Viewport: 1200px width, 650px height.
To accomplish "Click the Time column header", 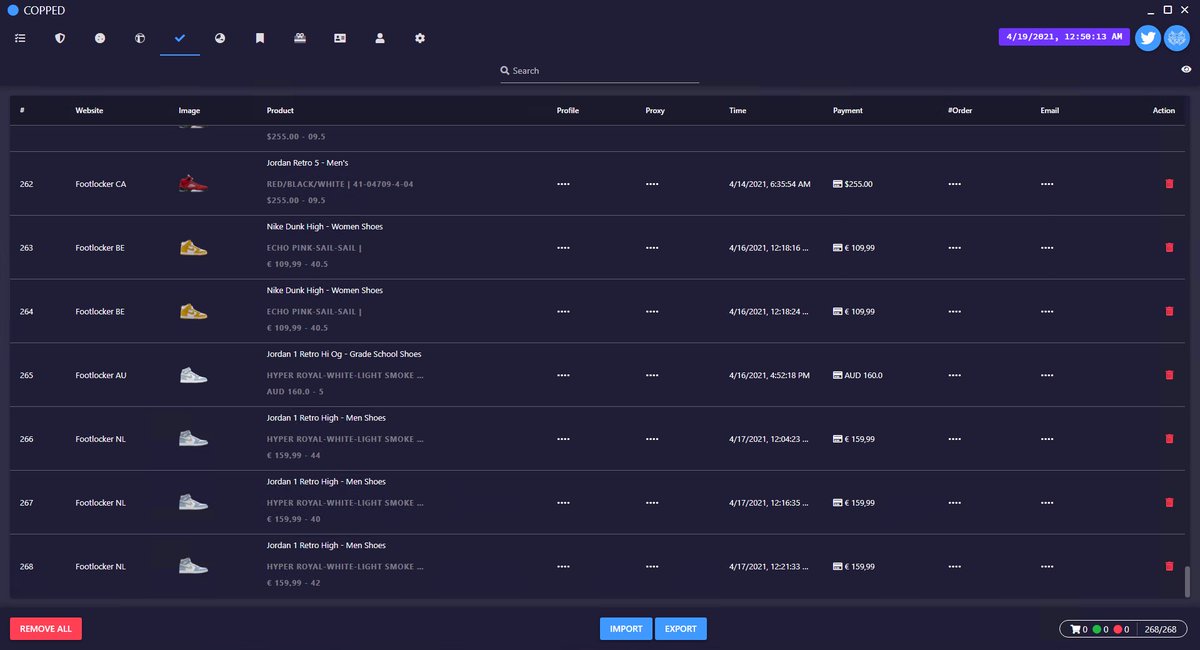I will coord(738,110).
